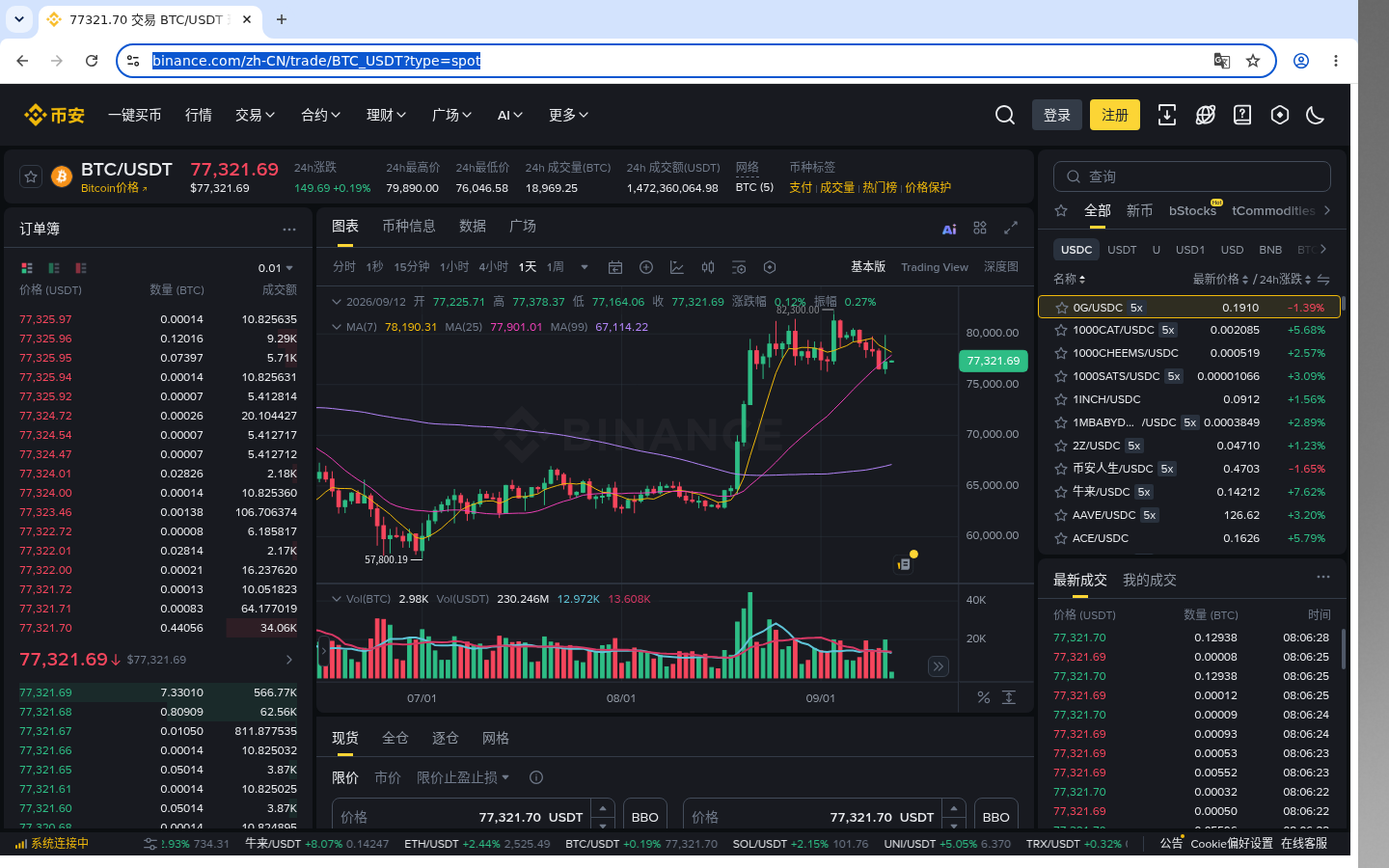Sort the market list by 名称

pyautogui.click(x=1069, y=279)
